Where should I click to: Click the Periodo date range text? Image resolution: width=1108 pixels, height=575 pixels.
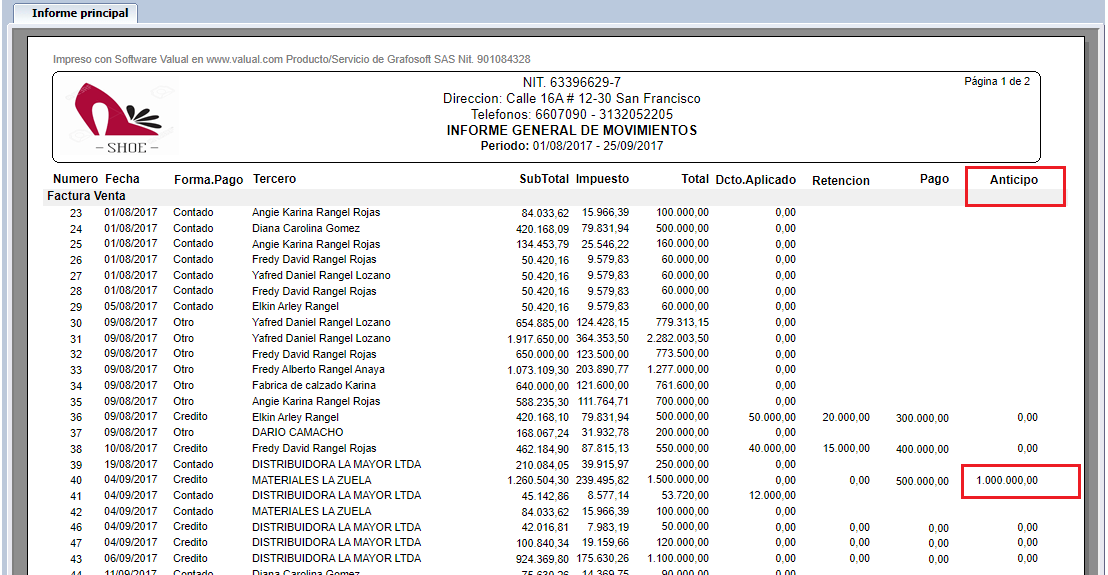[x=572, y=145]
